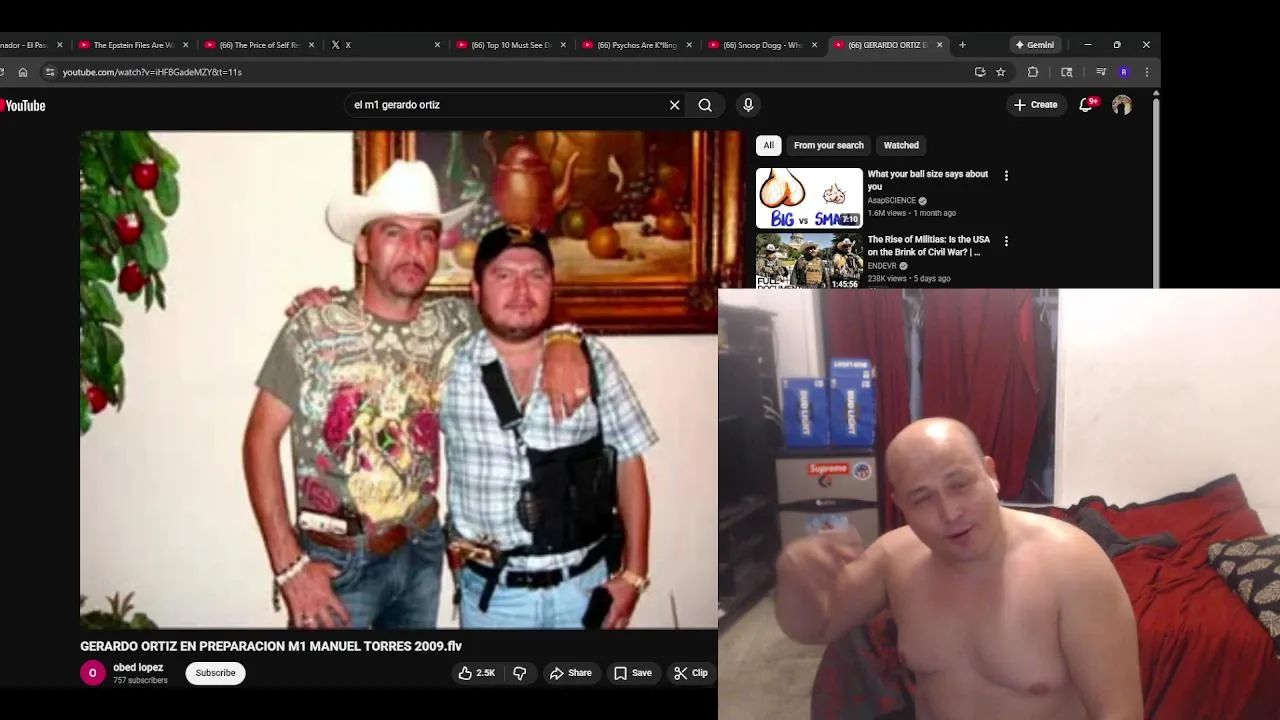Click the Chrome home icon
The height and width of the screenshot is (720, 1280).
click(x=23, y=72)
